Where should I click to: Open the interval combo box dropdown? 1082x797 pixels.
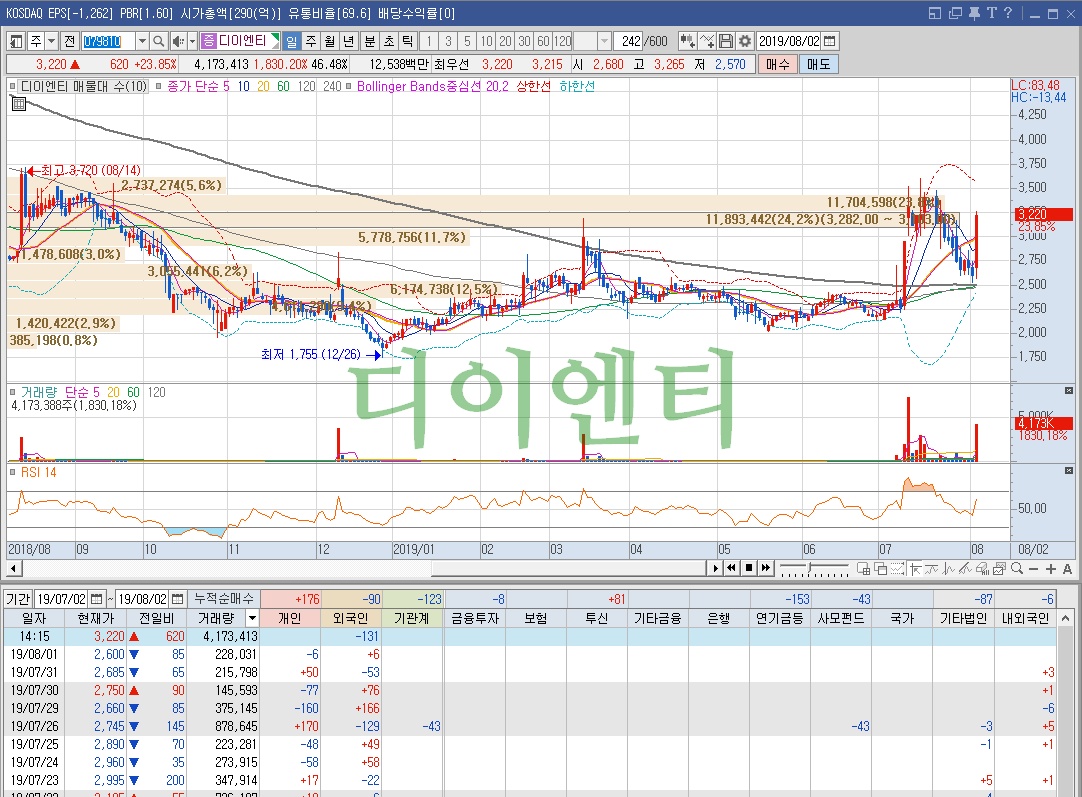coord(604,41)
